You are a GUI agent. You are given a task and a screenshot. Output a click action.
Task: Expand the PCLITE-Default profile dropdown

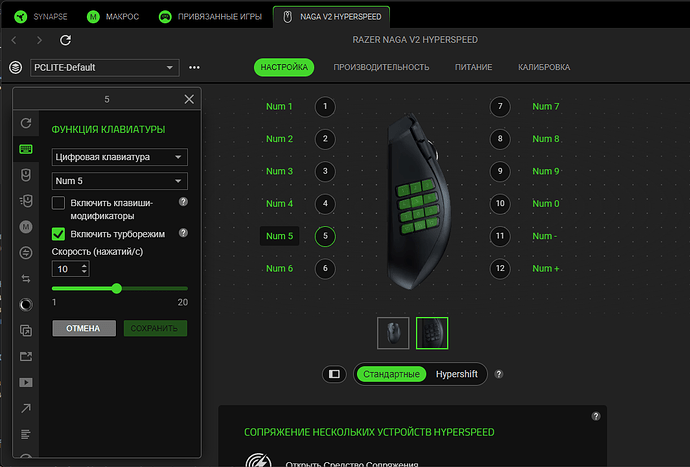tap(105, 68)
